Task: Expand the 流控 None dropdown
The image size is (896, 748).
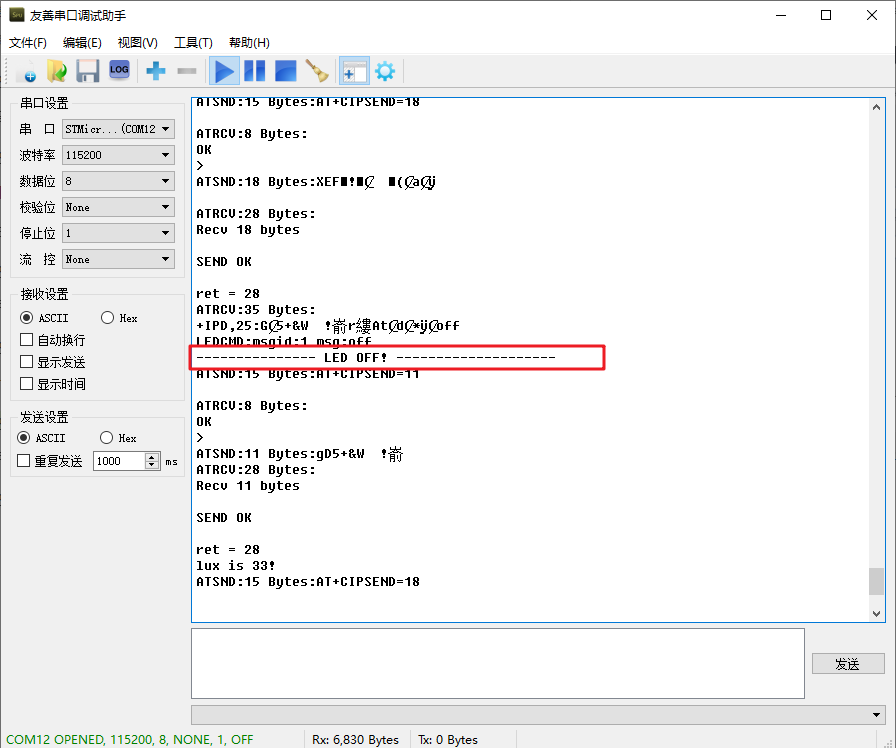Action: pos(118,259)
